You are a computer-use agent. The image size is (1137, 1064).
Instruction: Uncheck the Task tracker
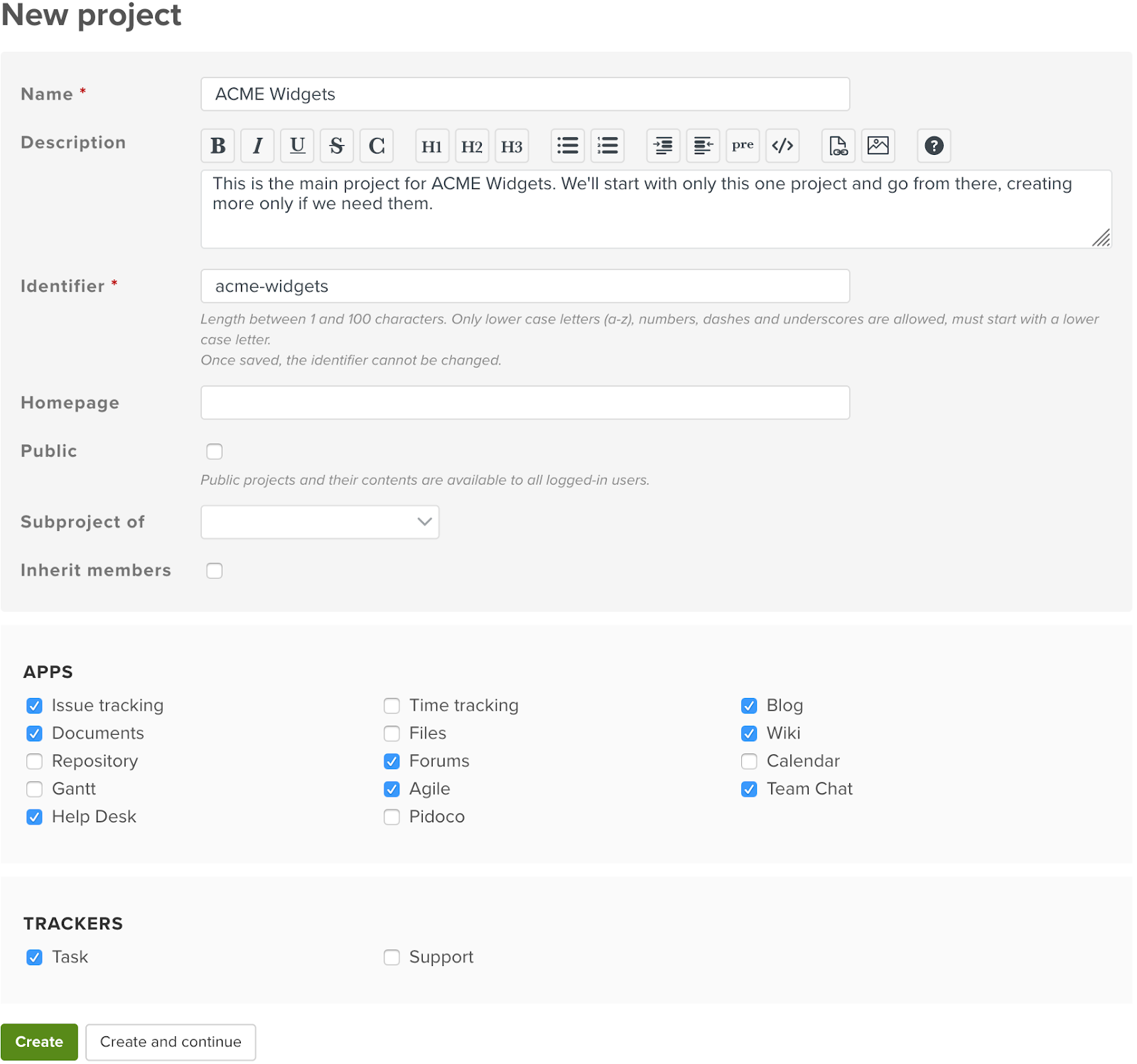(34, 957)
